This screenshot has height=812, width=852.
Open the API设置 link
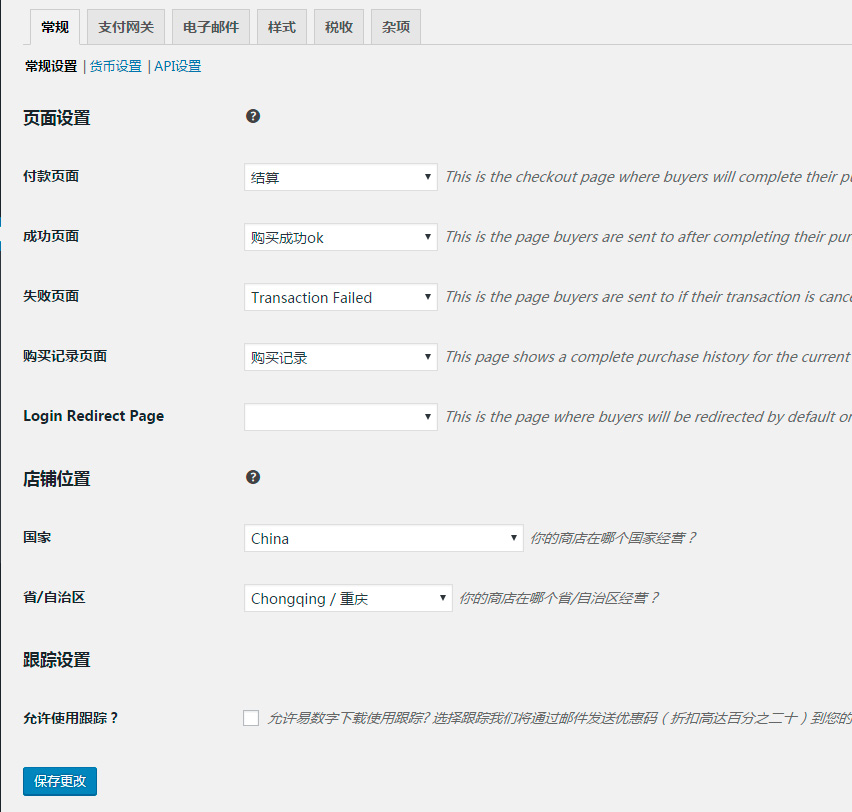[178, 66]
